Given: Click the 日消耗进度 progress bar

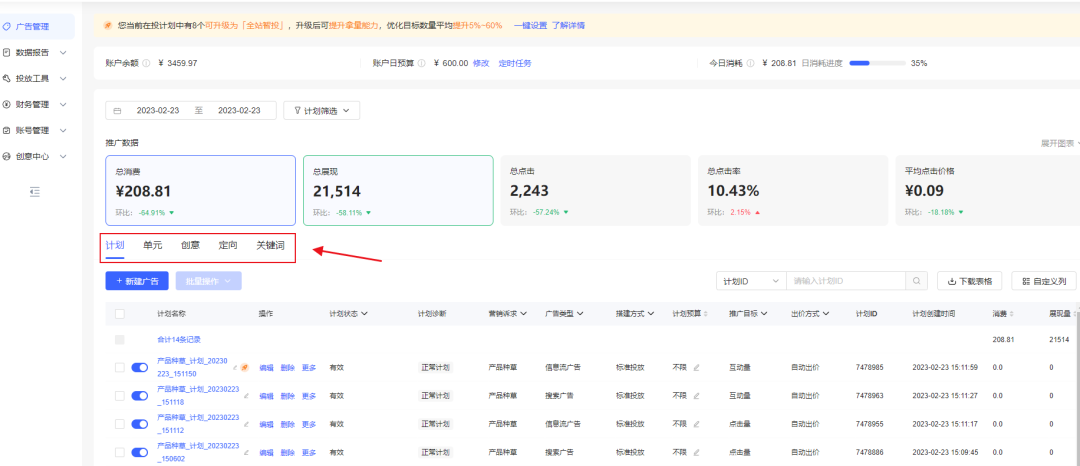Looking at the screenshot, I should coord(877,63).
